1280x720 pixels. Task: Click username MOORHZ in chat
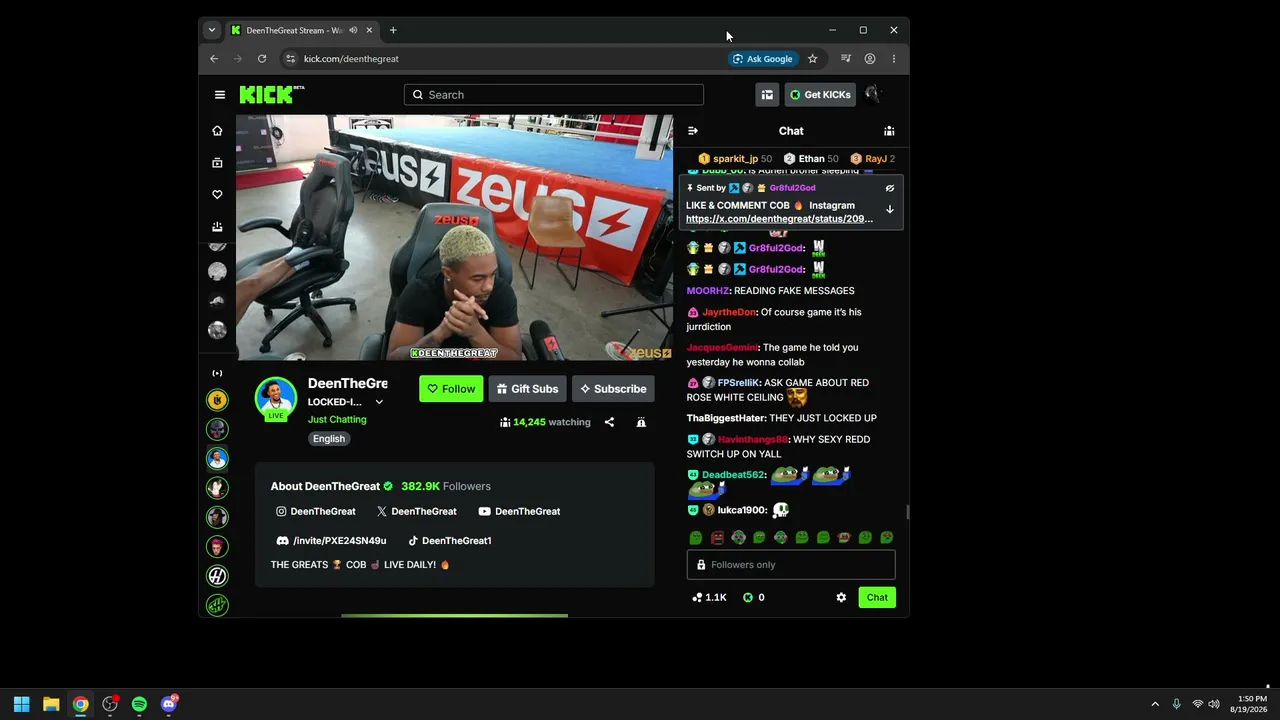coord(708,291)
